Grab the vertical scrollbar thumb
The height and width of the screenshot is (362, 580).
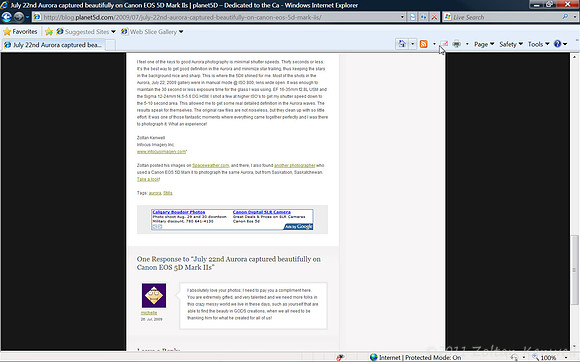point(574,270)
